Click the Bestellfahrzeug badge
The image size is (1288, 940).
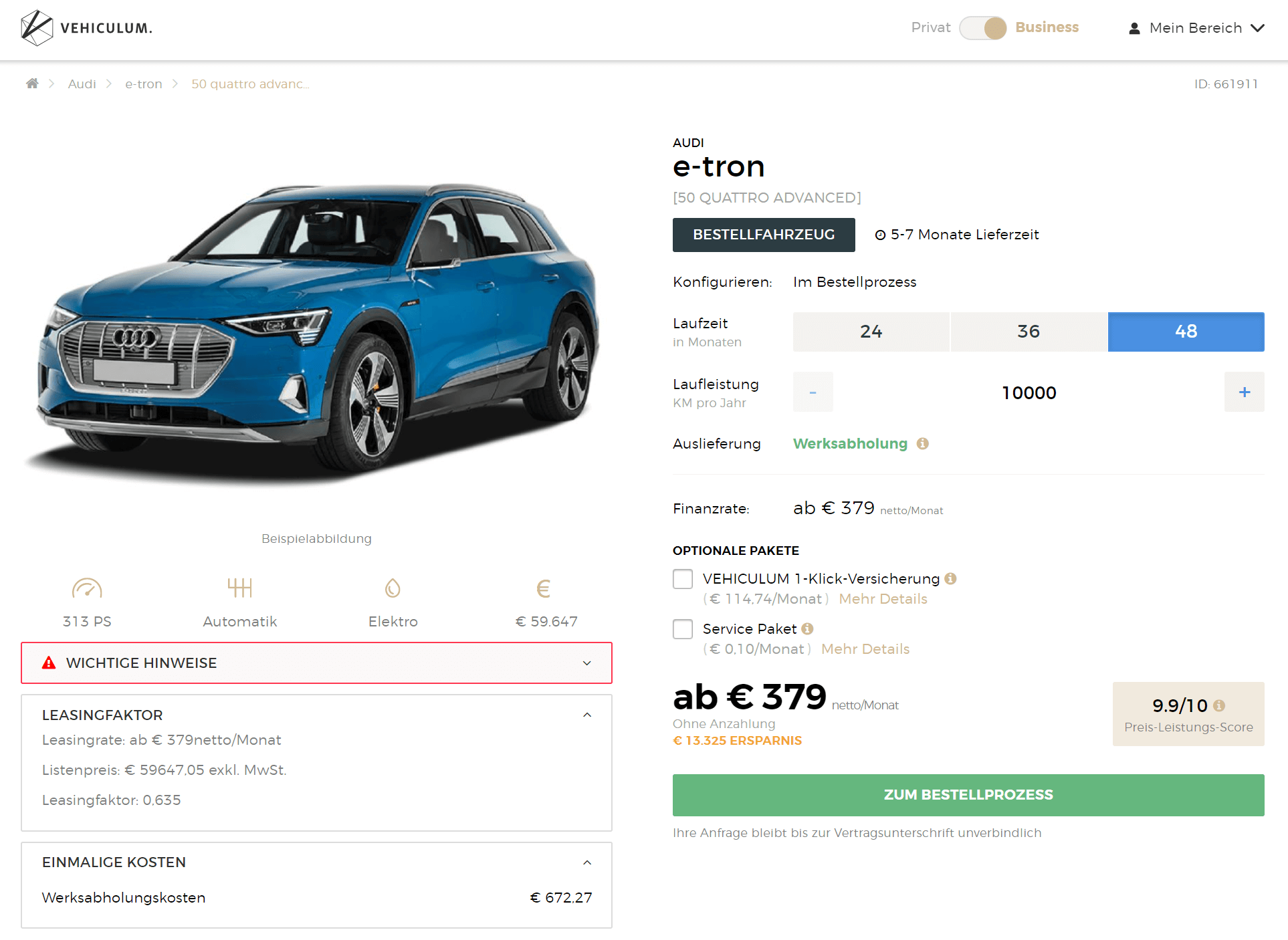click(764, 235)
